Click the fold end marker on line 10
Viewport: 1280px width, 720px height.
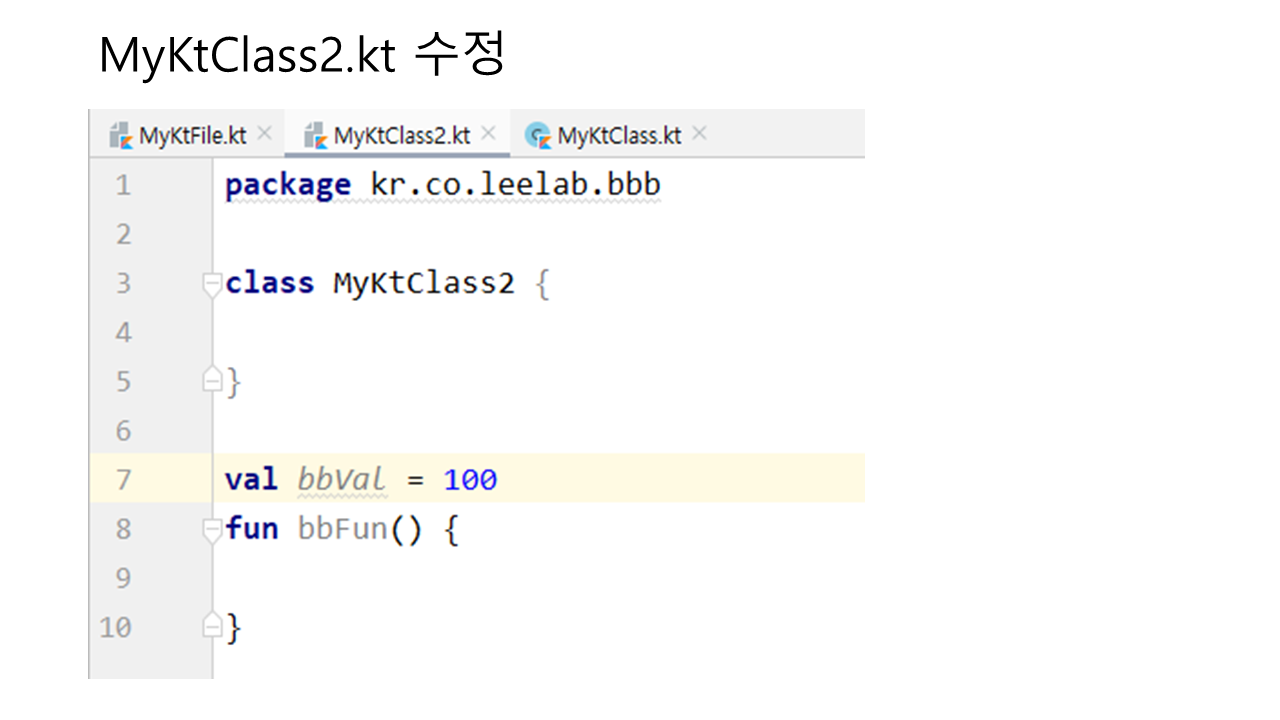click(211, 626)
